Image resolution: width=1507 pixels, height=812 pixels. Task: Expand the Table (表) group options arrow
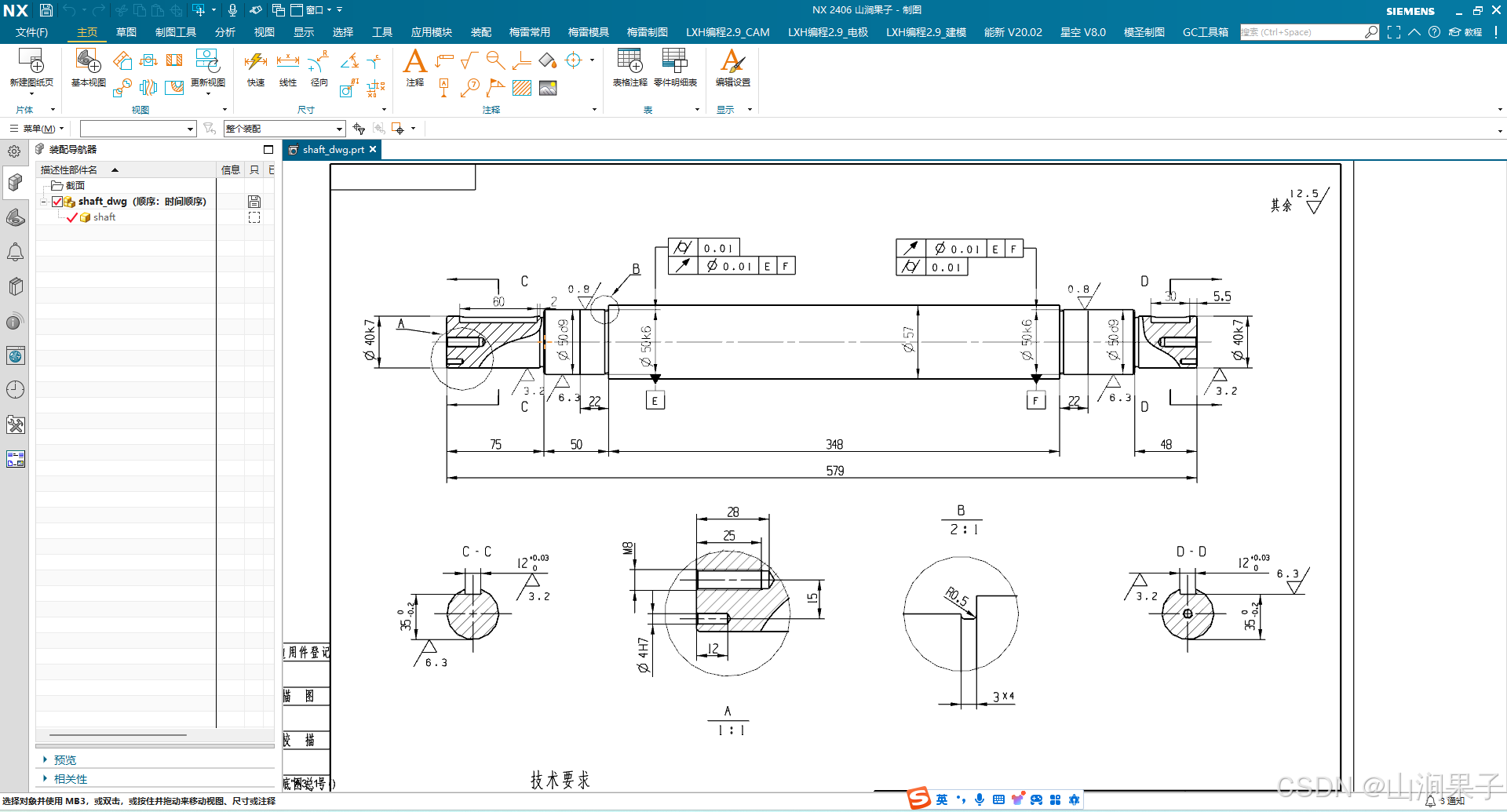697,110
